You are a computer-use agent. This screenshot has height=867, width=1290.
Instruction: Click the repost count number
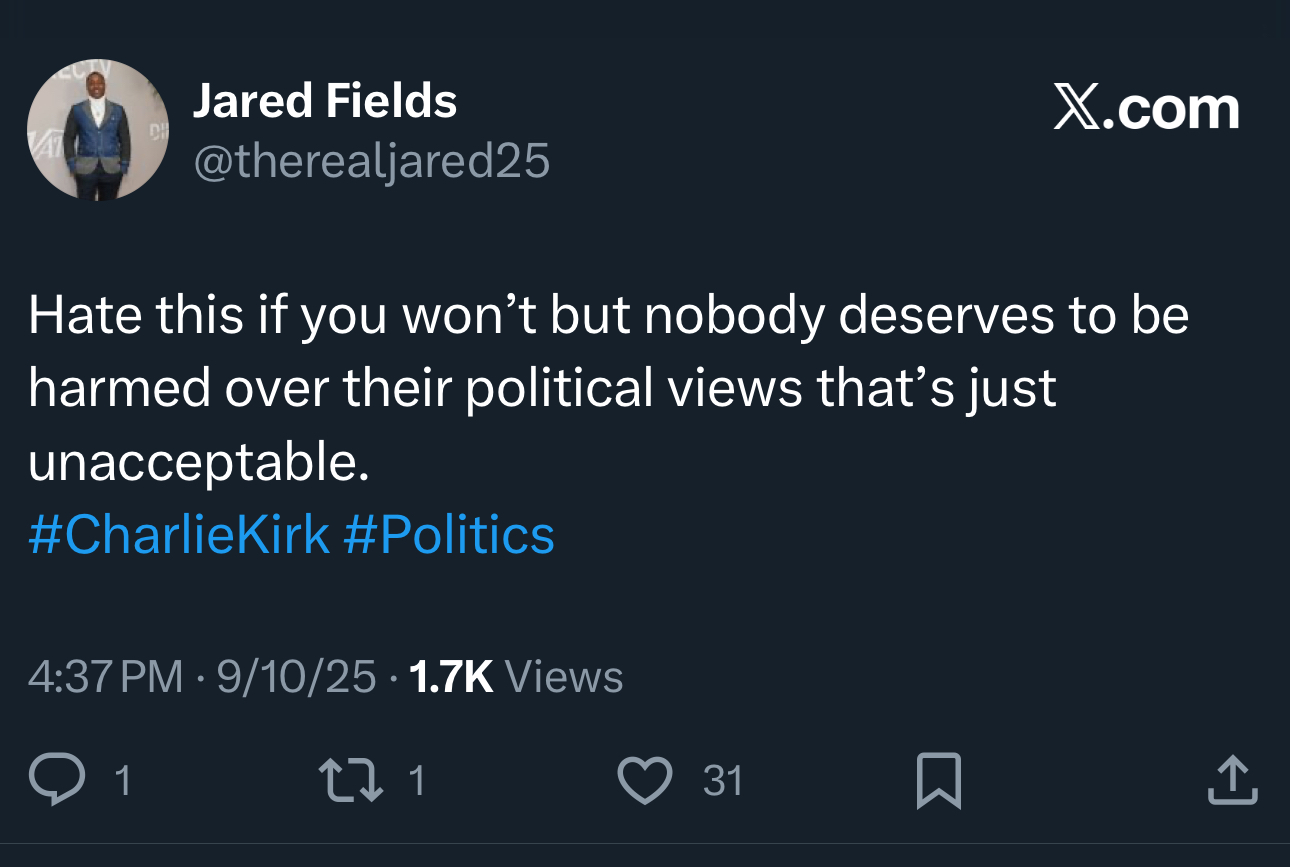coord(417,780)
